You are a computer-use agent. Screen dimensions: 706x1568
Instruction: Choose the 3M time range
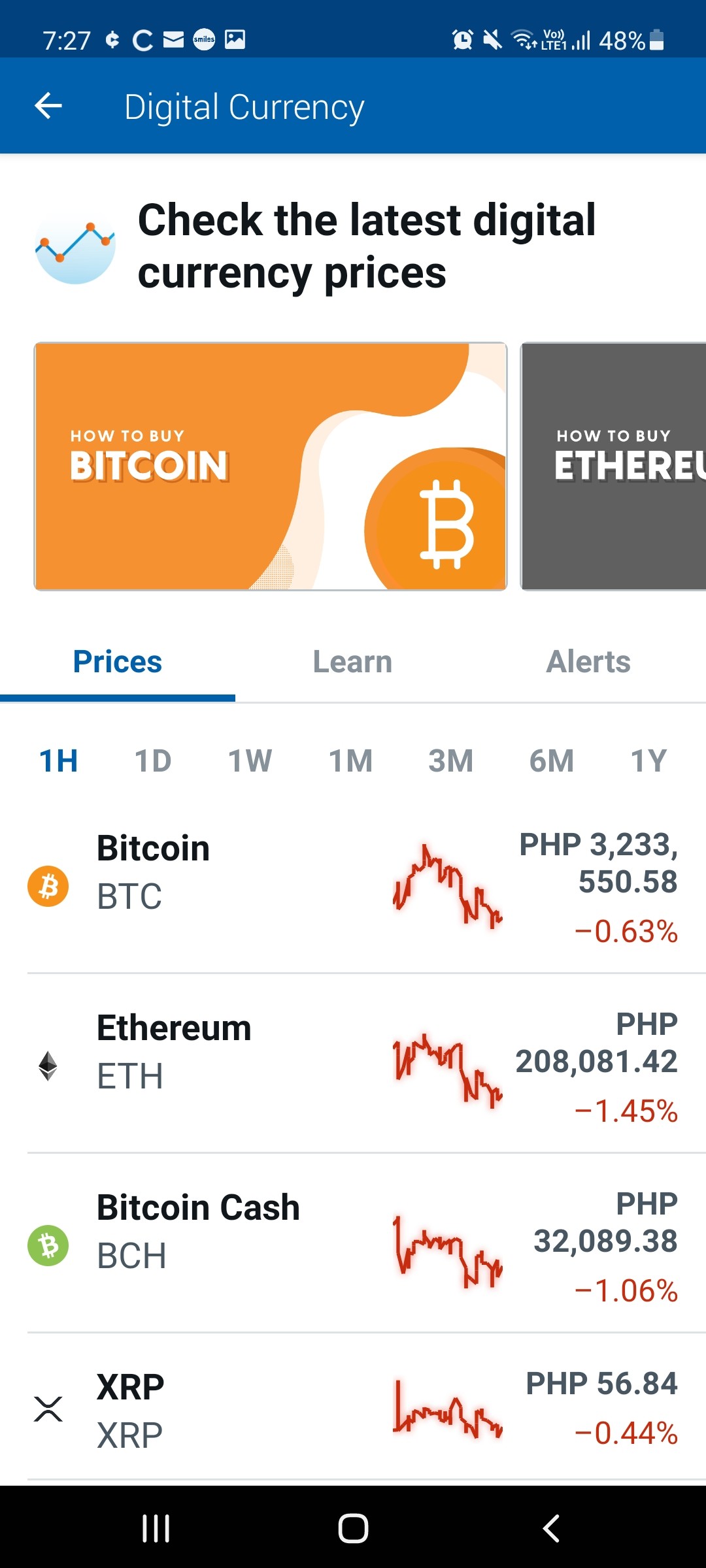451,761
